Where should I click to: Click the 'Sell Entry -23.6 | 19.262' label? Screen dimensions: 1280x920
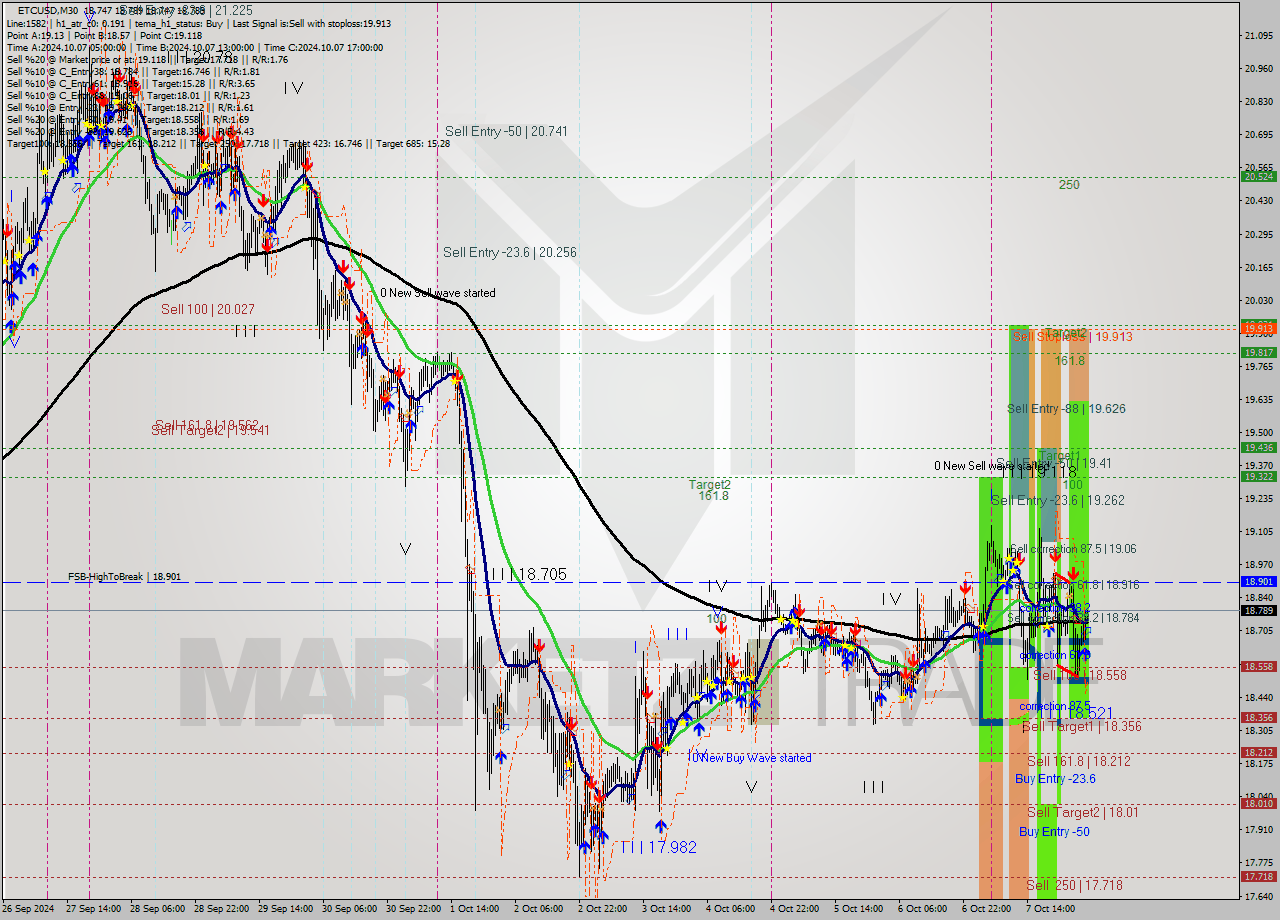pos(1058,500)
